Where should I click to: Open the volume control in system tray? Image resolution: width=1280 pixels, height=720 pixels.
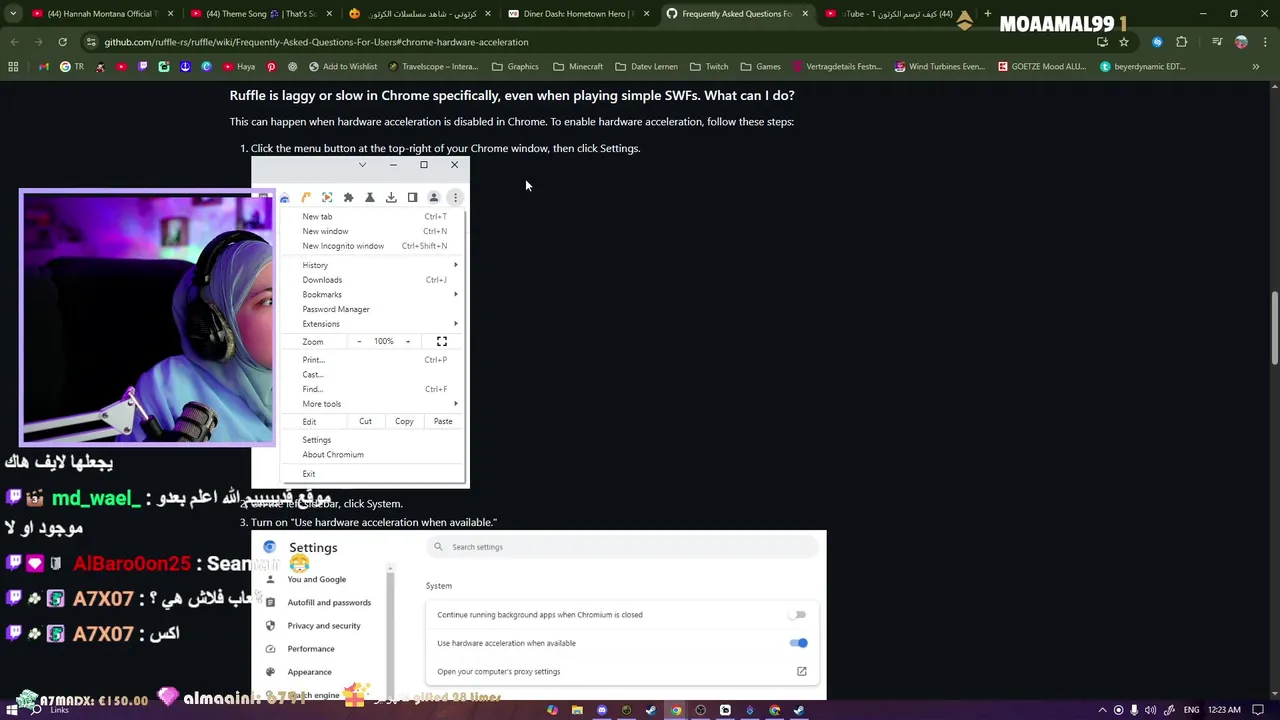click(1151, 710)
